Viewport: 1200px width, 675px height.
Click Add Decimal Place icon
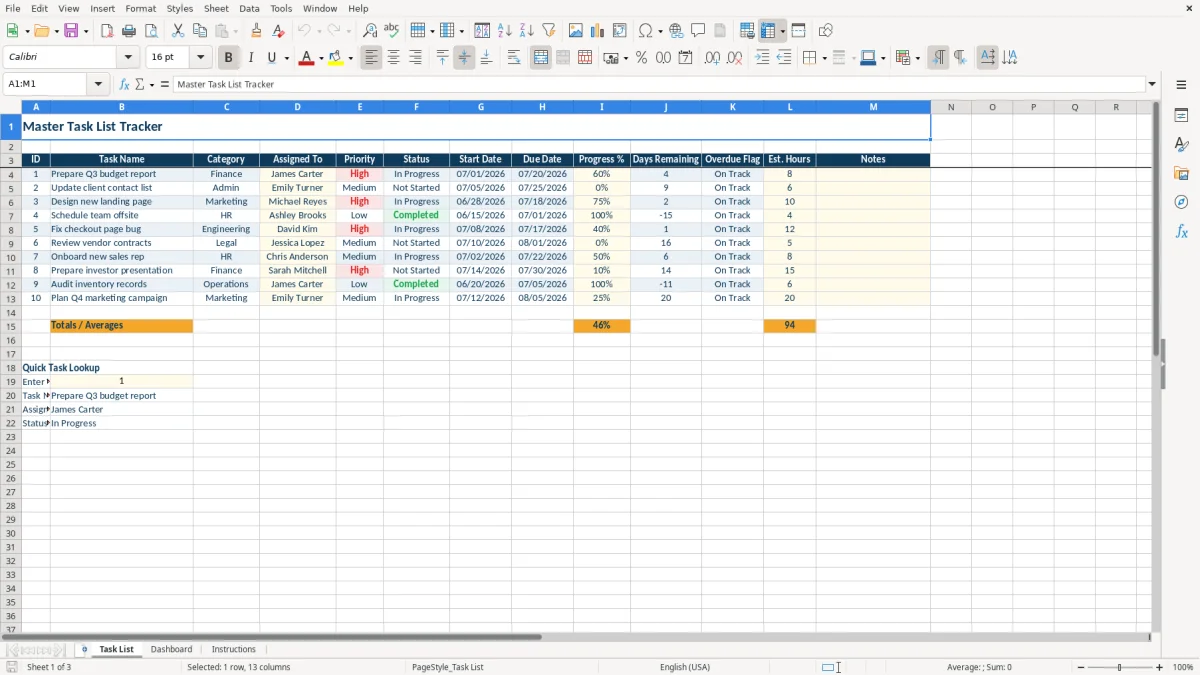(x=712, y=58)
